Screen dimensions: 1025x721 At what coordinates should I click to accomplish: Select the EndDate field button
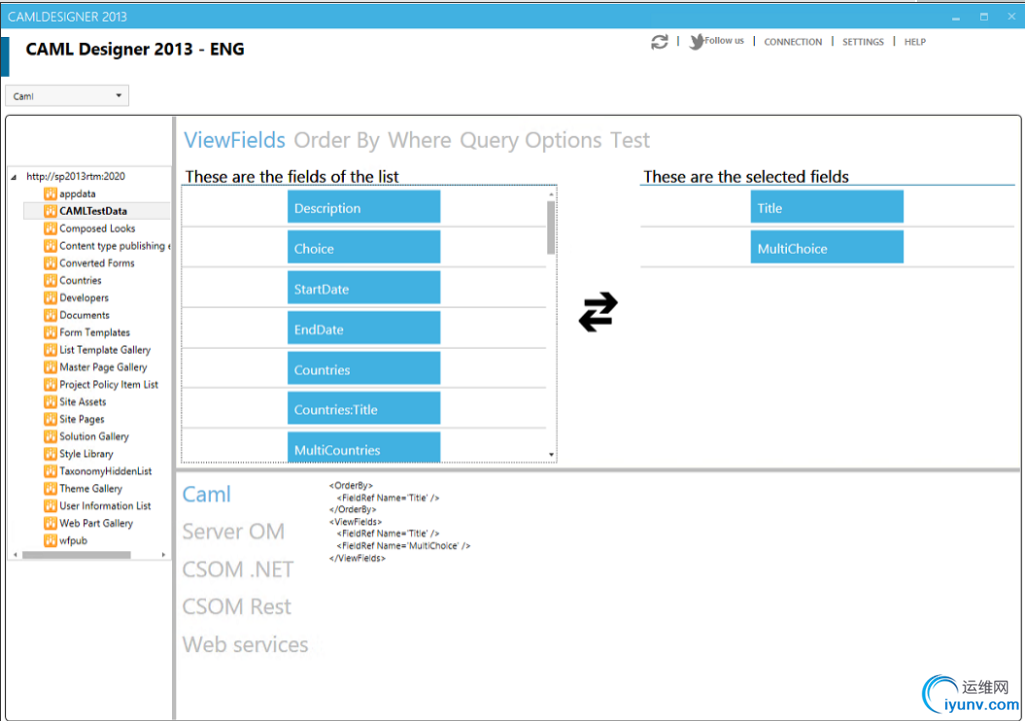click(x=363, y=328)
